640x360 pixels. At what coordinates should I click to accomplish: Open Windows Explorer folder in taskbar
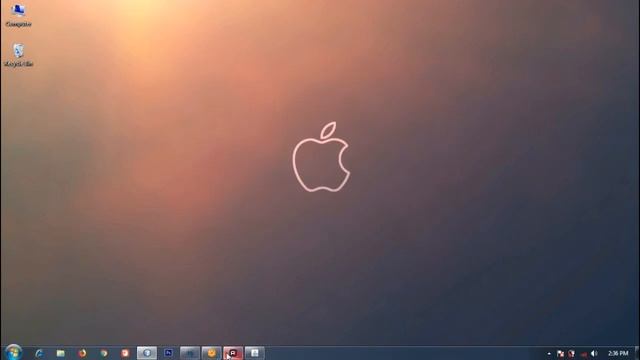[x=61, y=353]
